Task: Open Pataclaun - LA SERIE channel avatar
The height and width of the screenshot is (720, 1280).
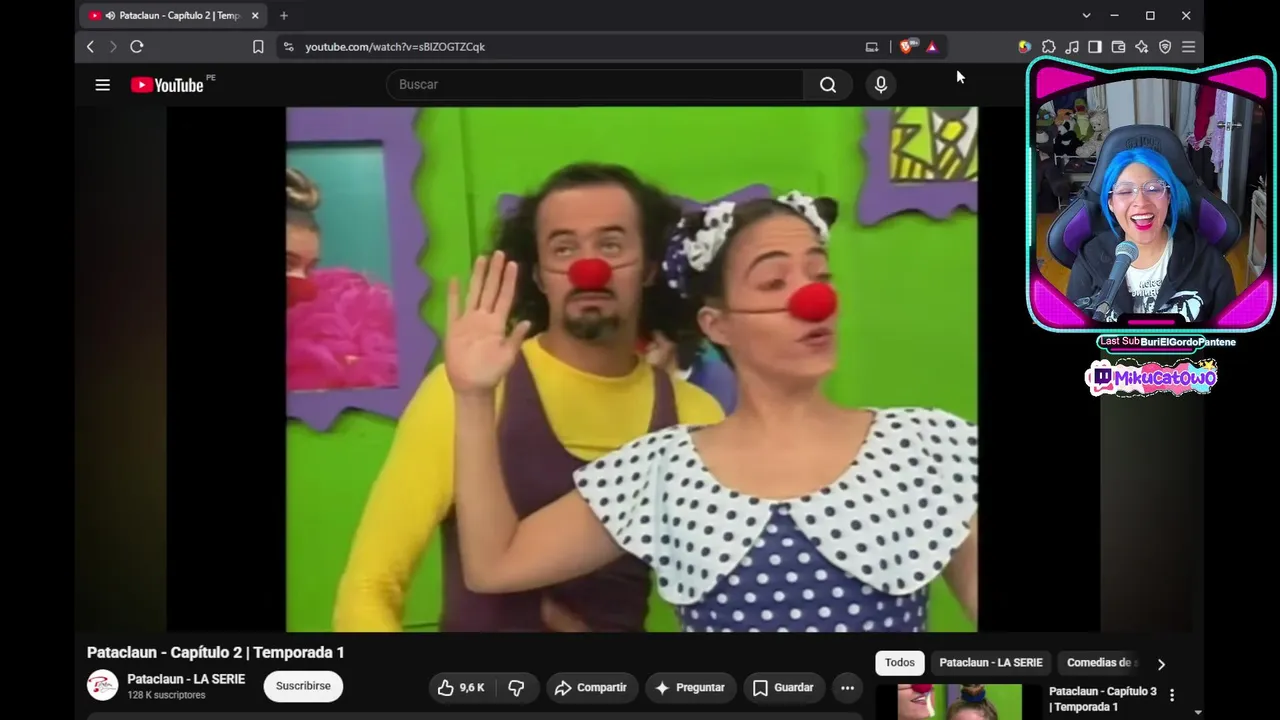Action: click(102, 686)
